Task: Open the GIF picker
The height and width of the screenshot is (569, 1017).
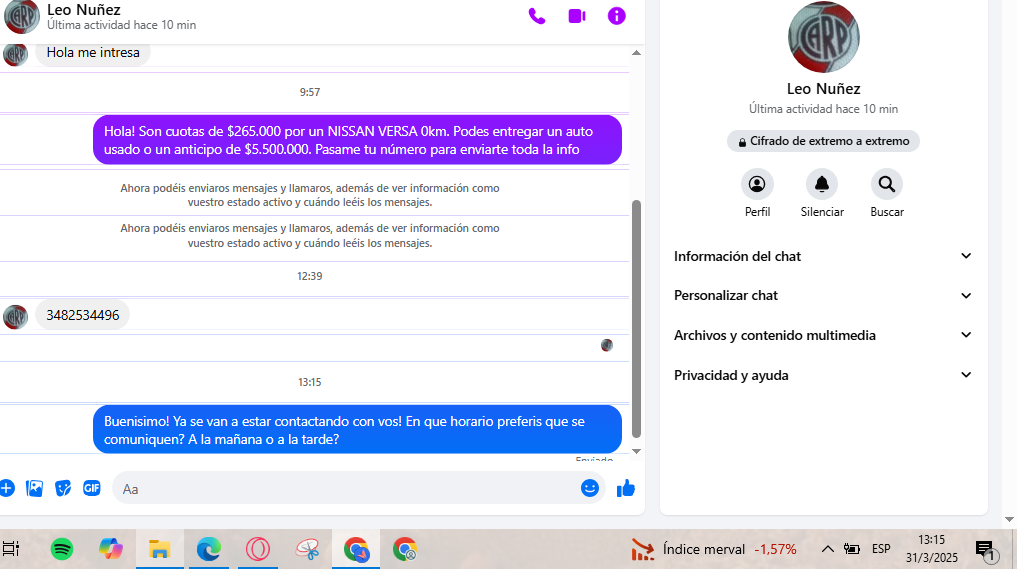Action: 91,488
